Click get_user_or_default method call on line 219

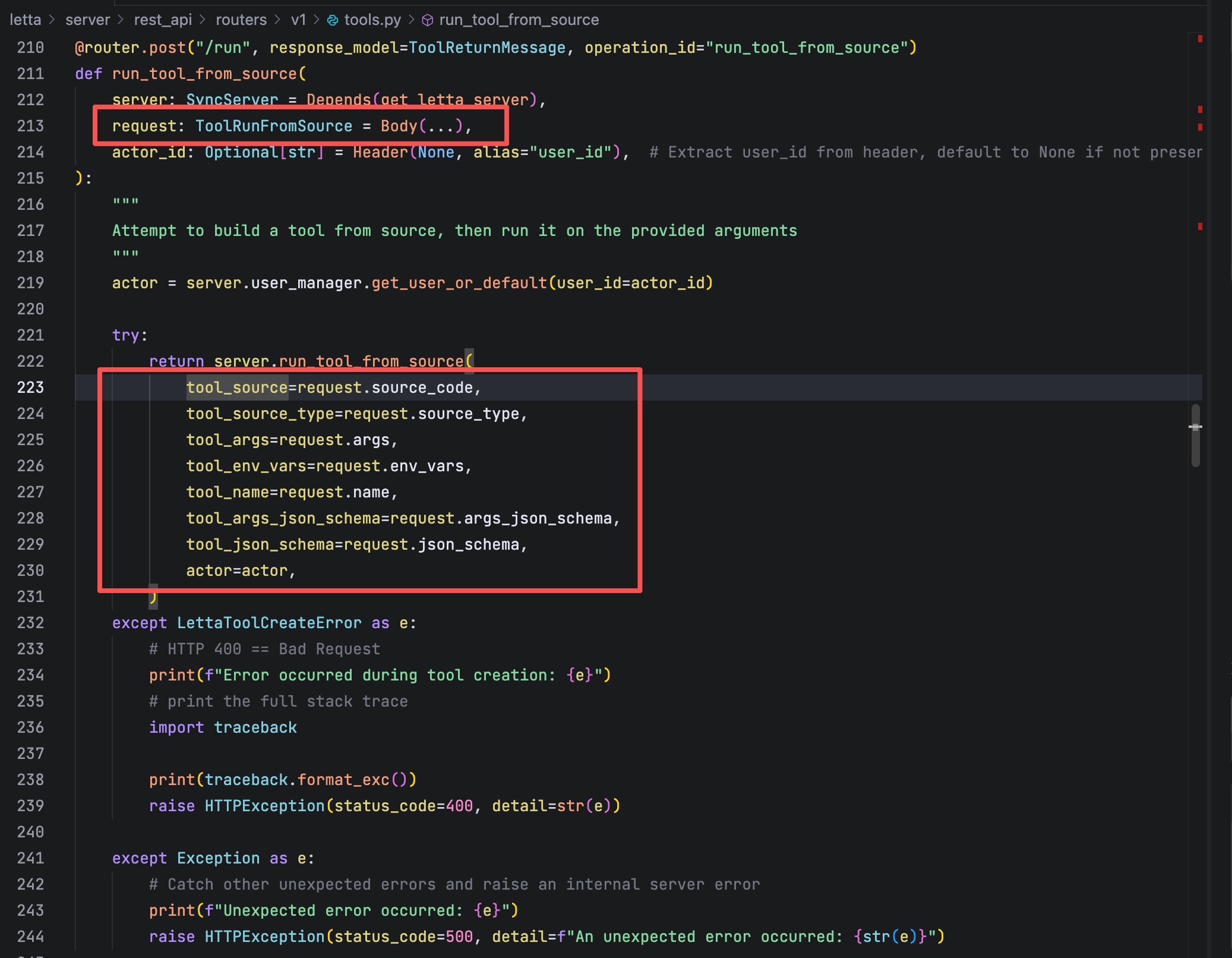pyautogui.click(x=459, y=283)
